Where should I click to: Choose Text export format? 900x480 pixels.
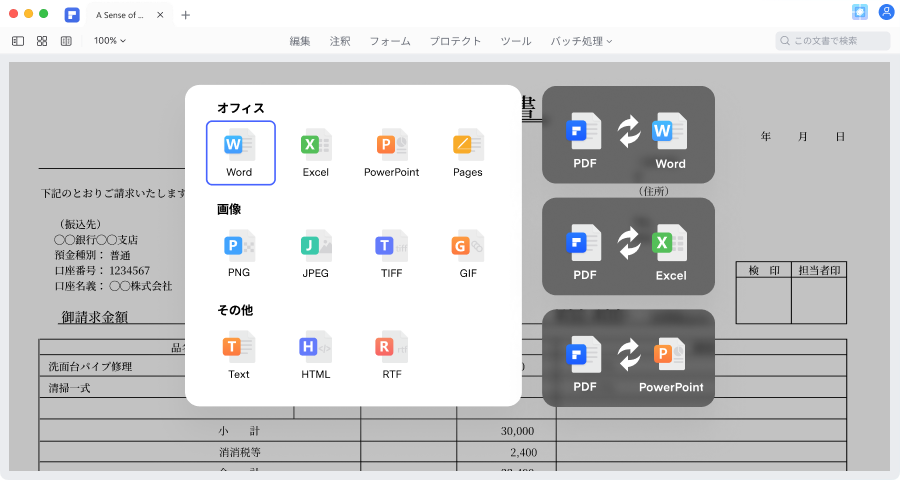point(239,355)
